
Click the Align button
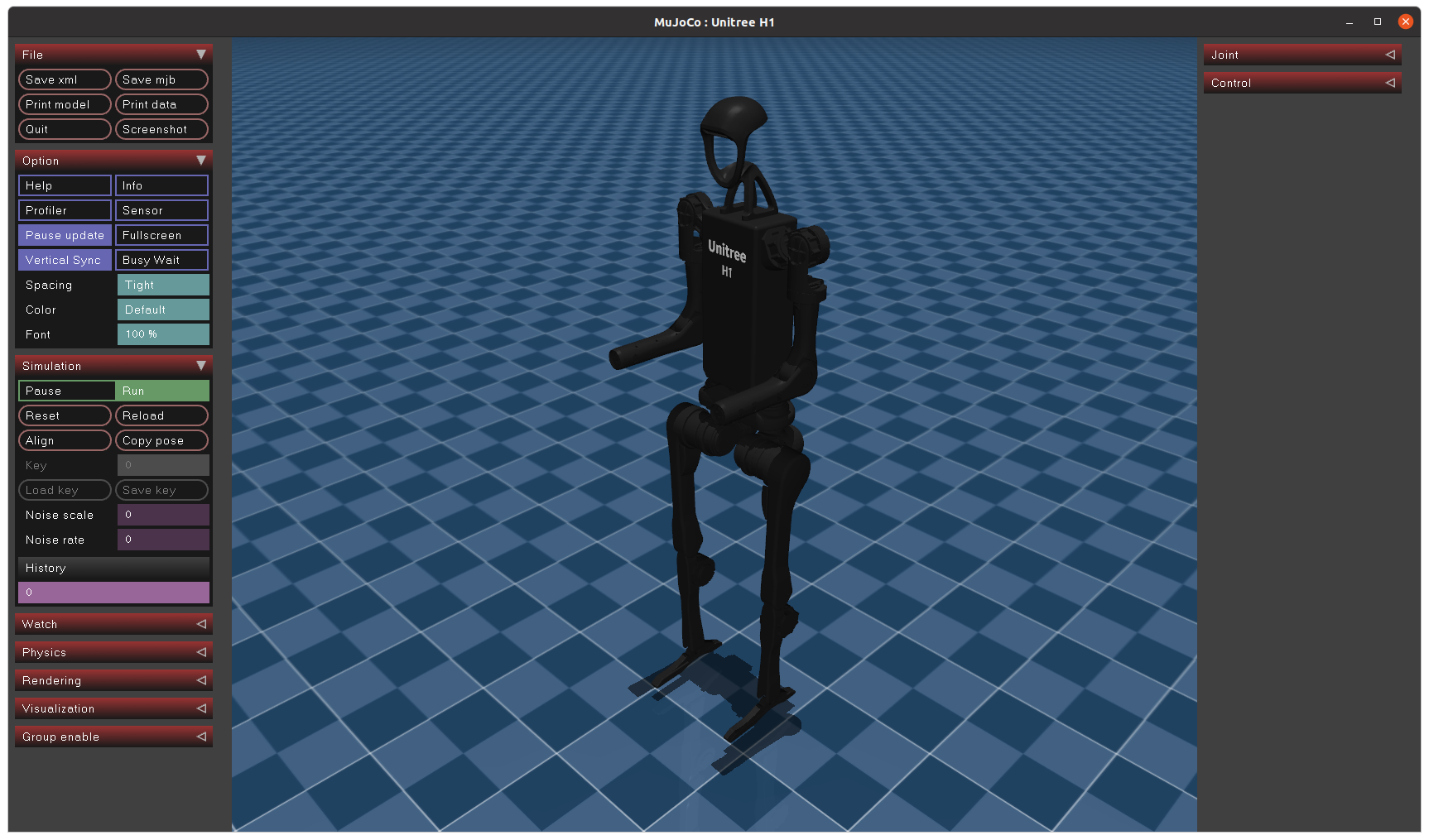pos(65,440)
